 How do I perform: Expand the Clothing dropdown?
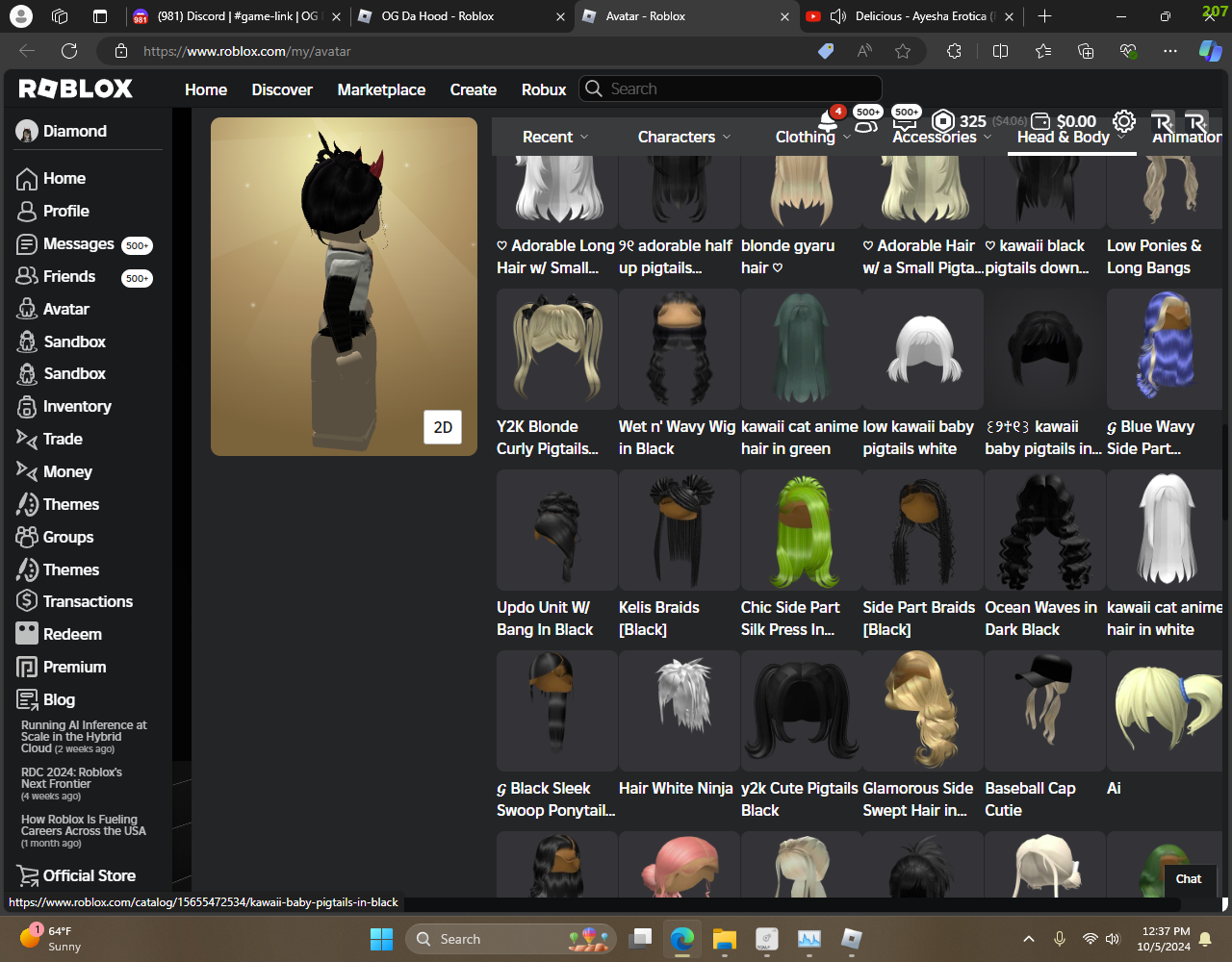pyautogui.click(x=813, y=137)
